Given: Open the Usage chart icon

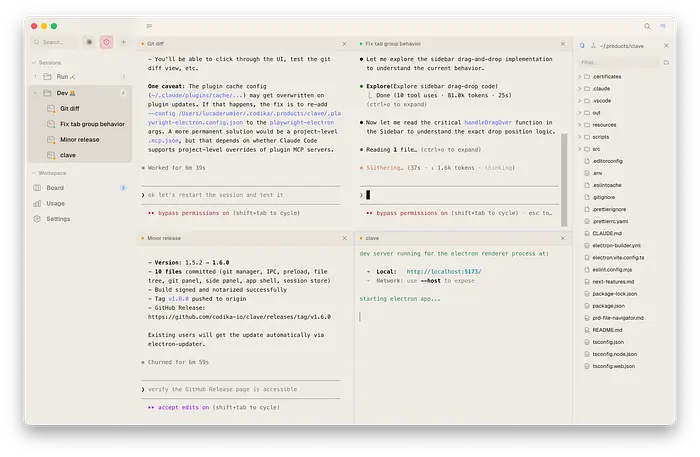Looking at the screenshot, I should click(x=37, y=203).
